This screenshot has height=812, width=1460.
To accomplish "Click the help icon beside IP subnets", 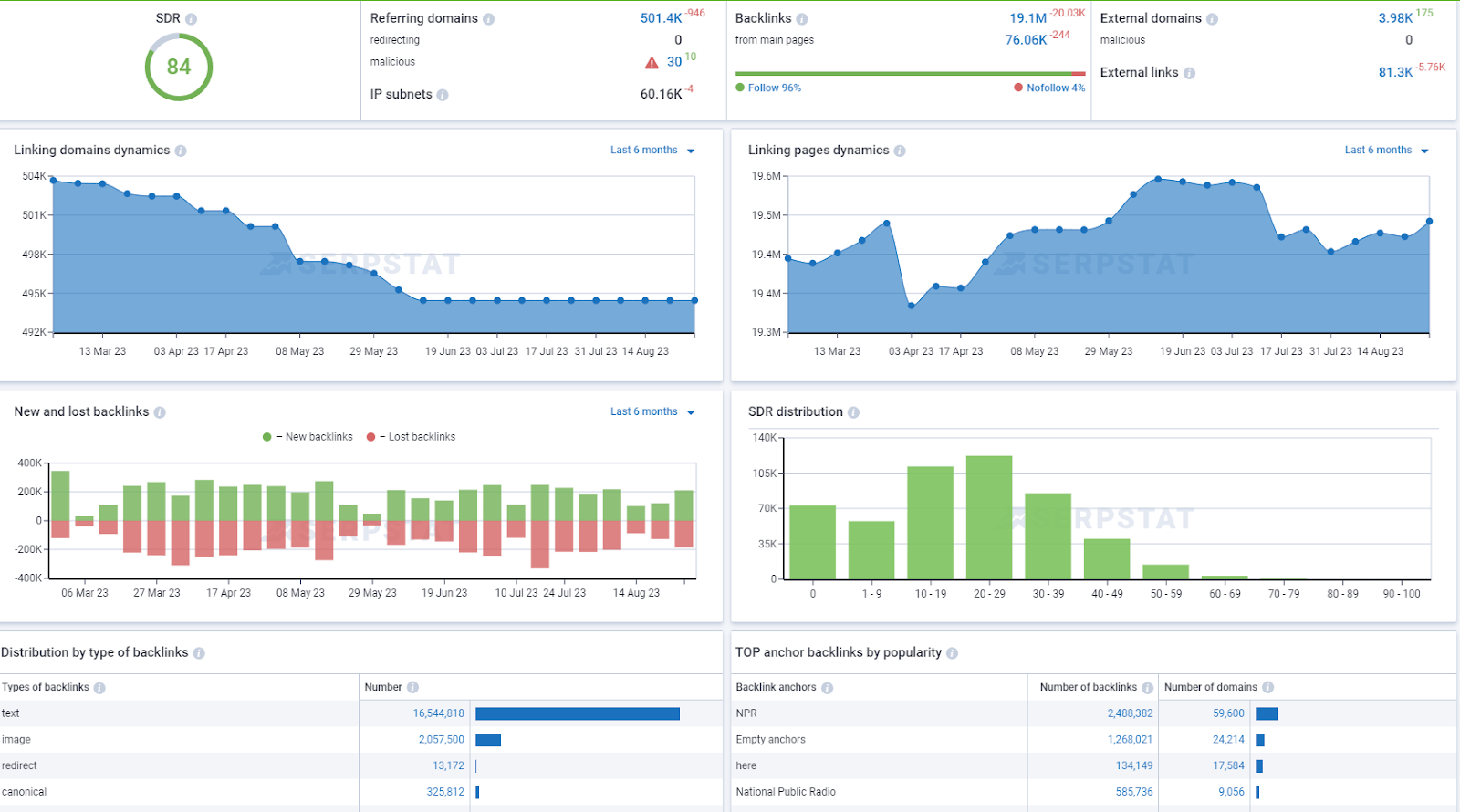I will 443,95.
